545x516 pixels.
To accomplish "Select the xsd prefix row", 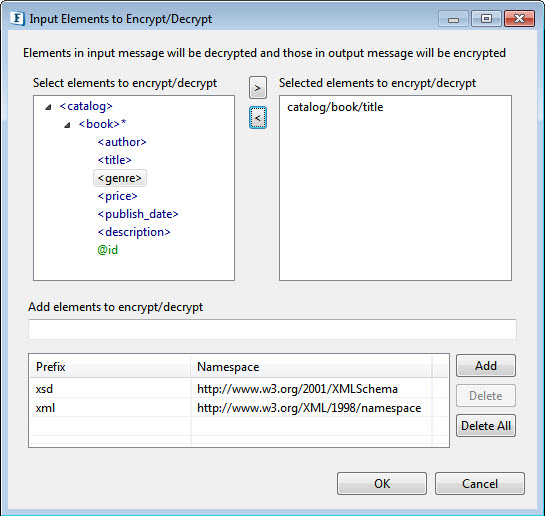I will click(x=239, y=389).
